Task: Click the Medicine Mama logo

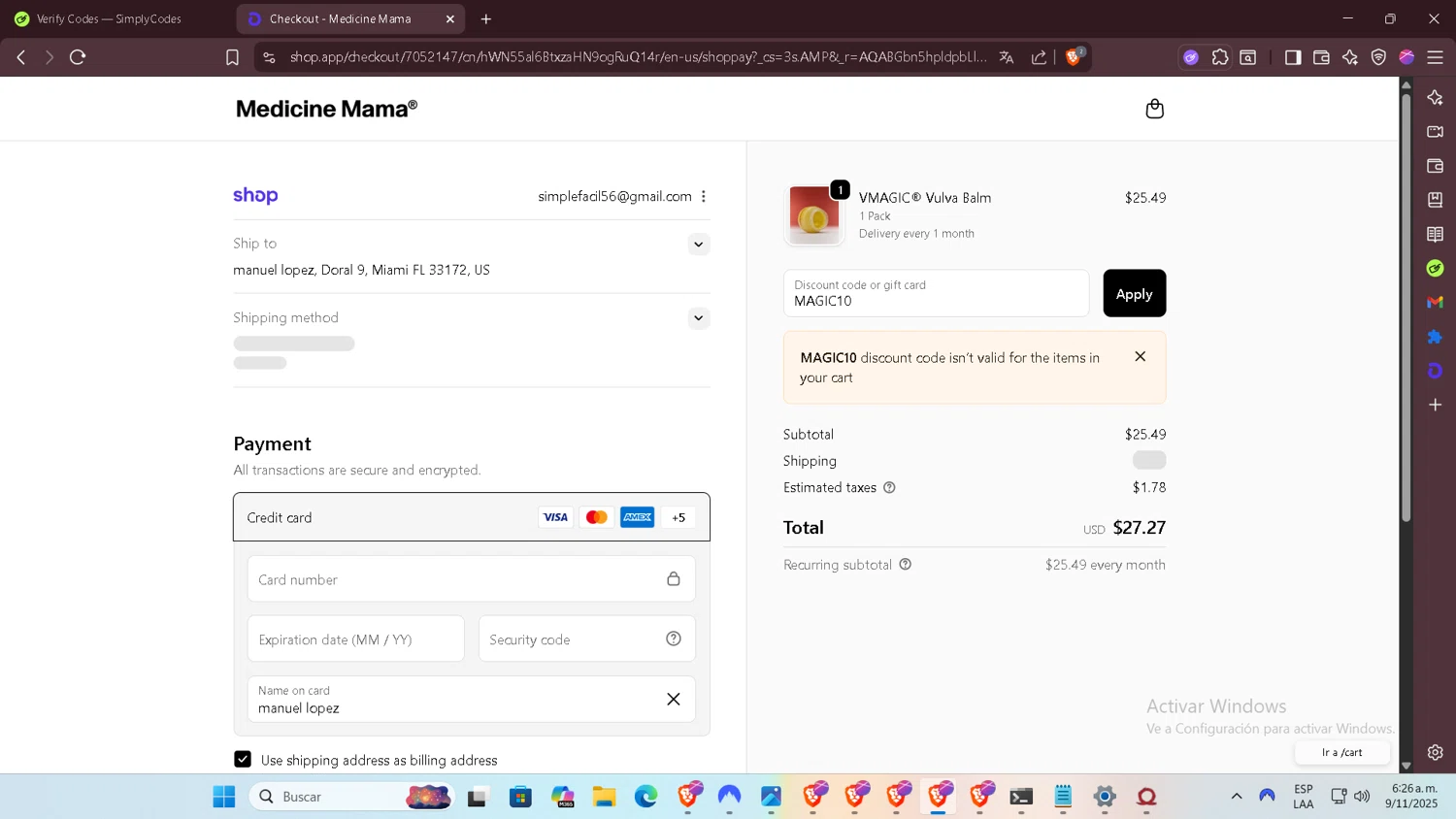Action: click(x=326, y=109)
